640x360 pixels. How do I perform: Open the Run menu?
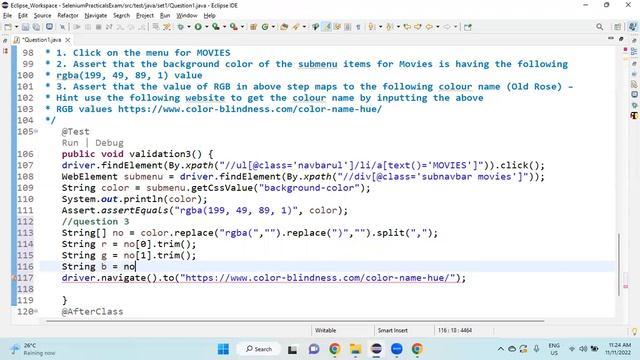tap(165, 16)
